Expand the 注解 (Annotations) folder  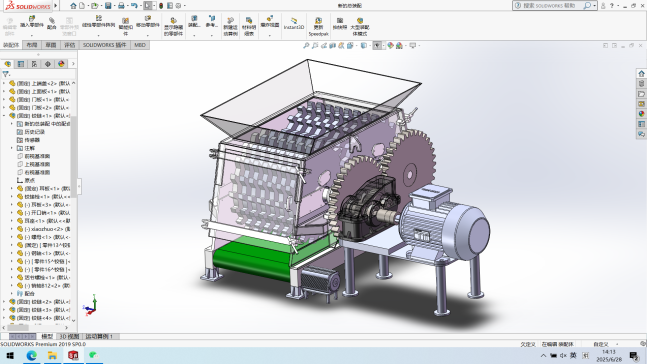coord(12,148)
